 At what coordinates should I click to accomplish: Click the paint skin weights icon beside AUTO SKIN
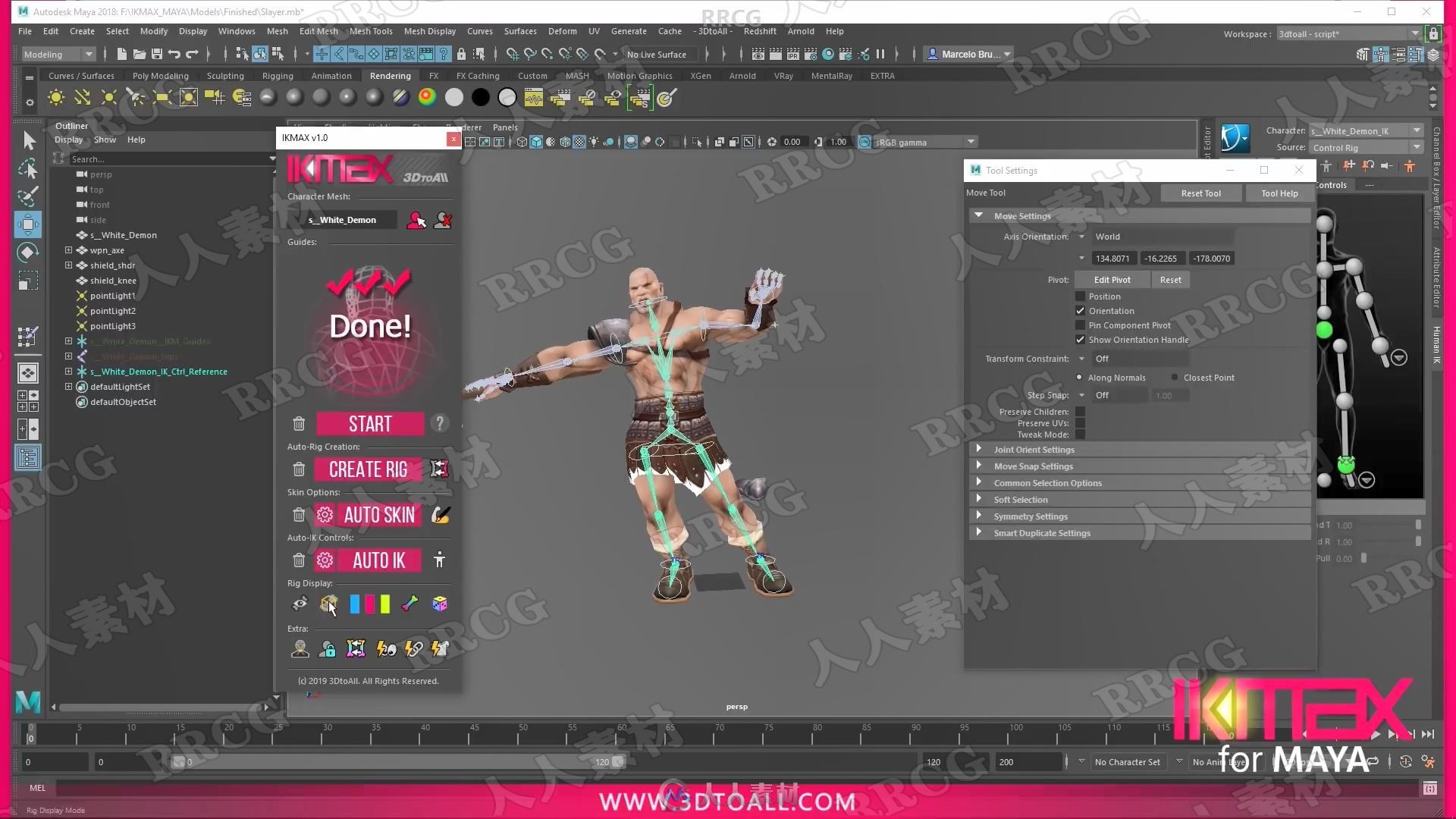[x=440, y=515]
